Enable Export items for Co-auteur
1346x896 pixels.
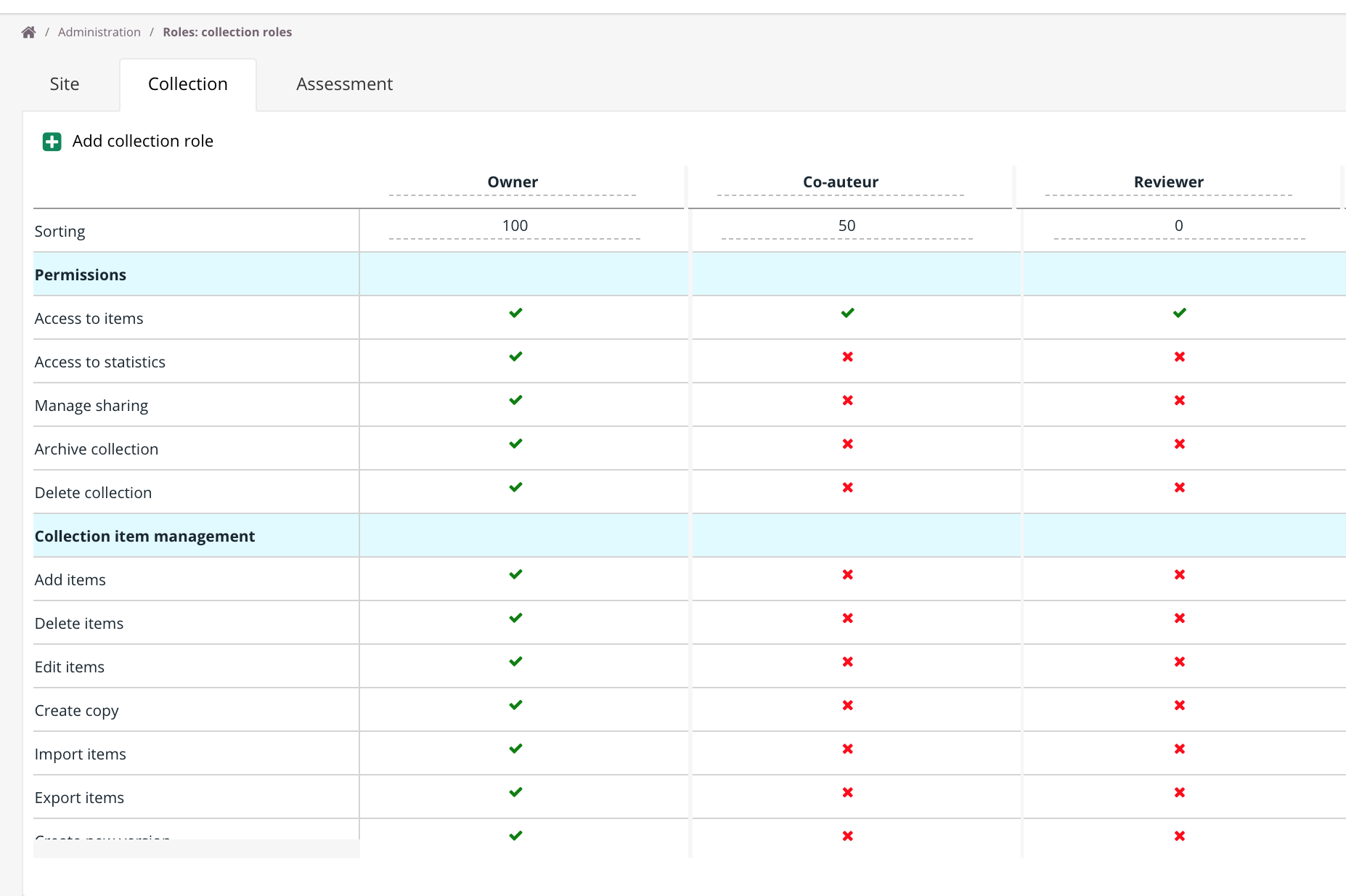(x=847, y=792)
